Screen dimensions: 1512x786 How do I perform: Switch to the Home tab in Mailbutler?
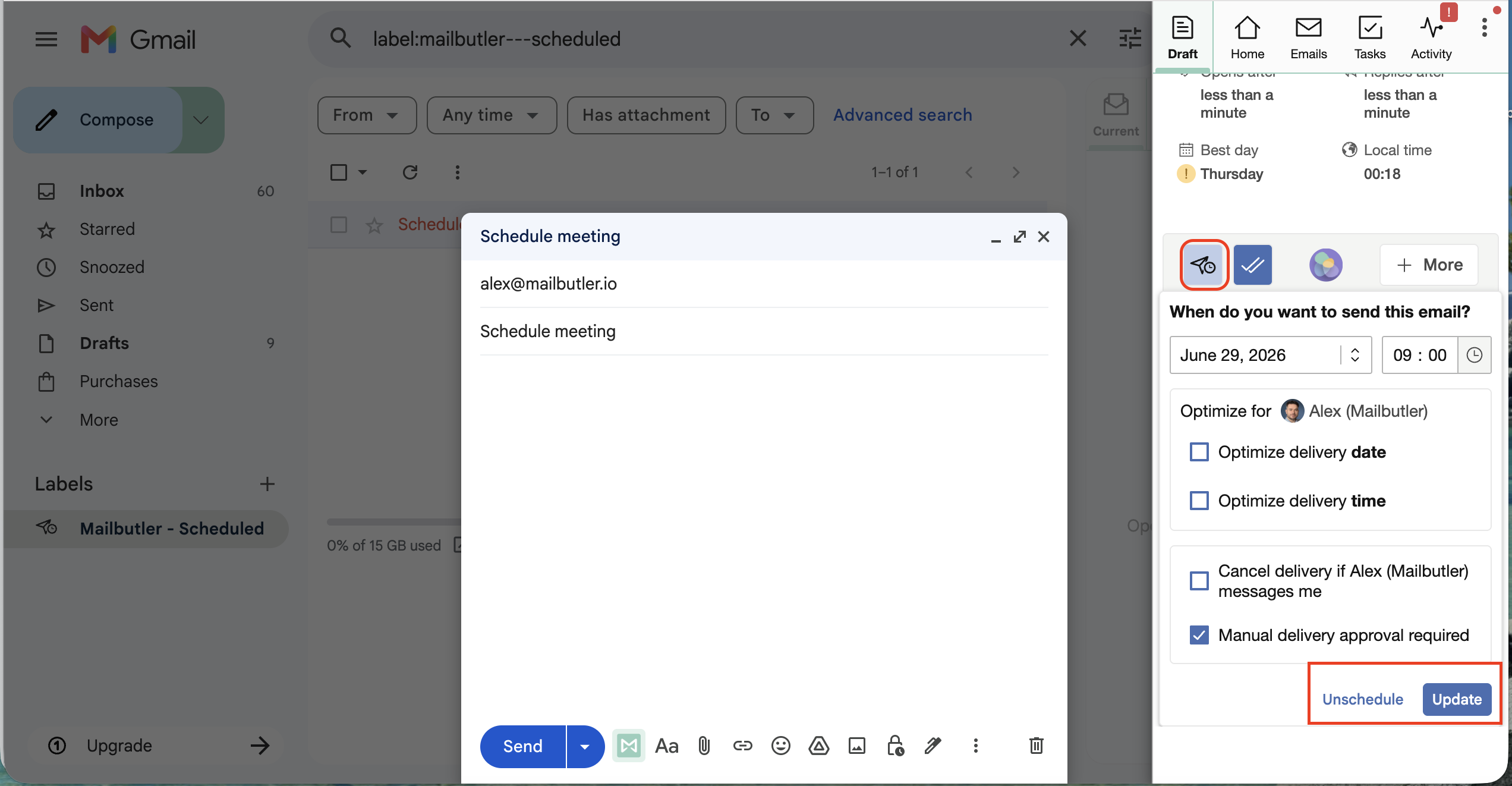pyautogui.click(x=1247, y=37)
